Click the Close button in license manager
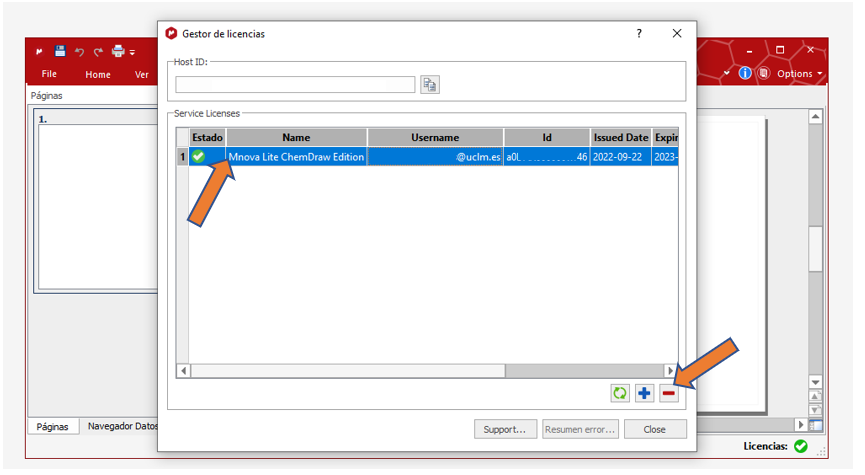The width and height of the screenshot is (865, 475). point(655,429)
